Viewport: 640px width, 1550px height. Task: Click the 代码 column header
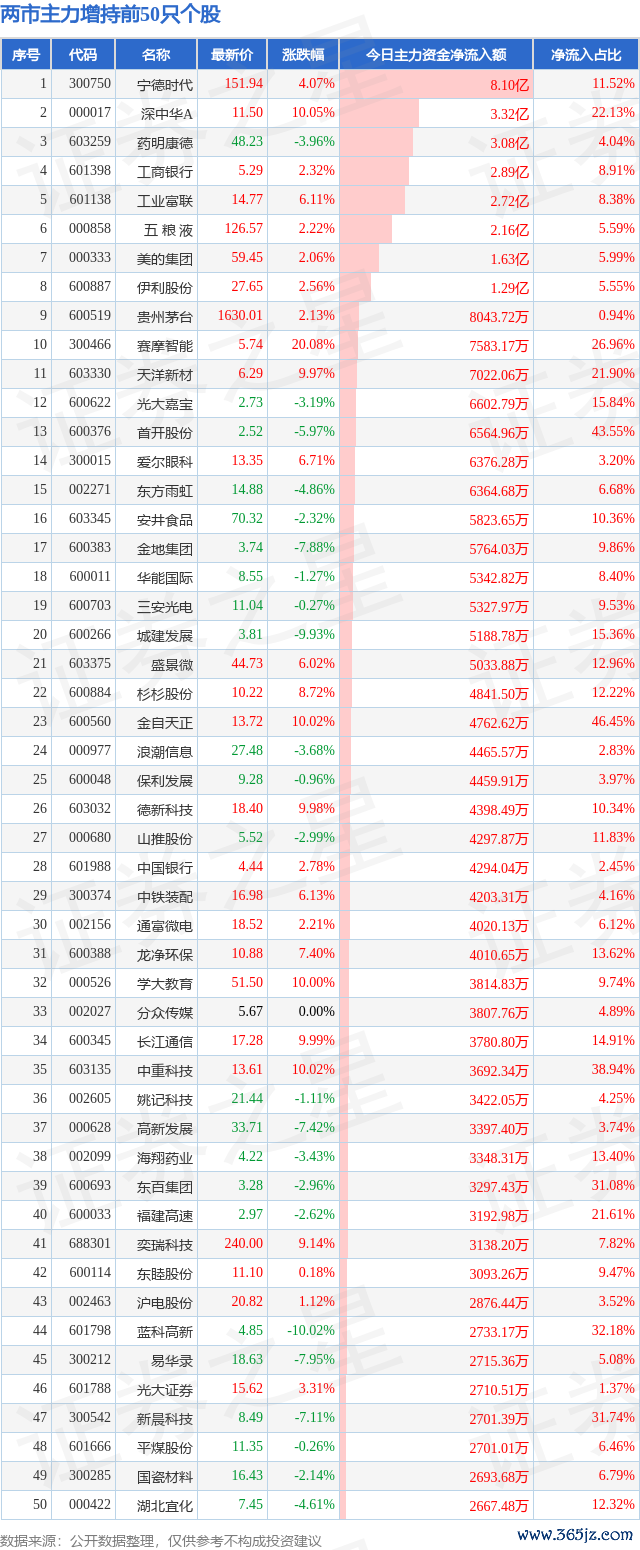coord(83,55)
